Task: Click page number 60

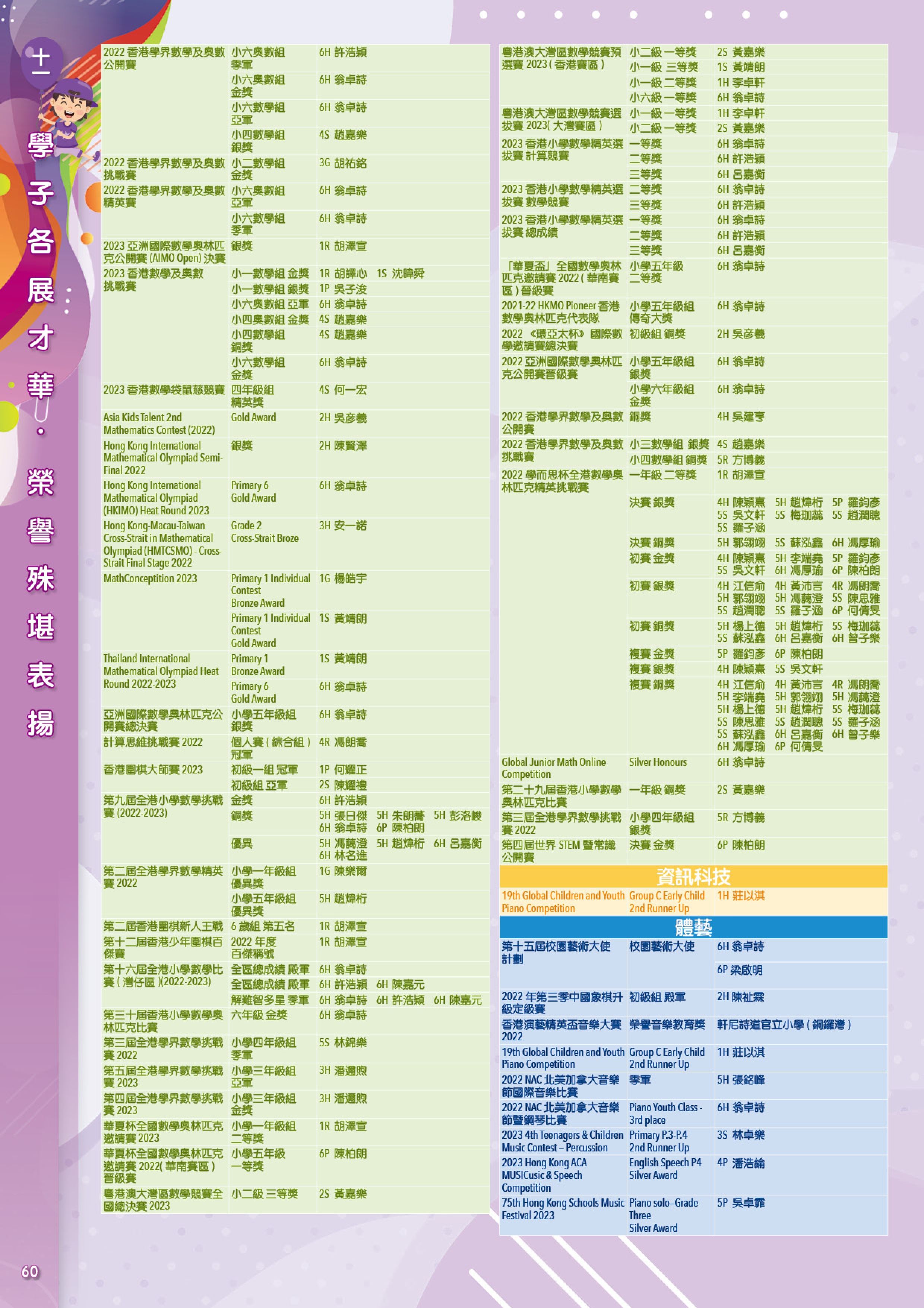Action: tap(29, 1271)
